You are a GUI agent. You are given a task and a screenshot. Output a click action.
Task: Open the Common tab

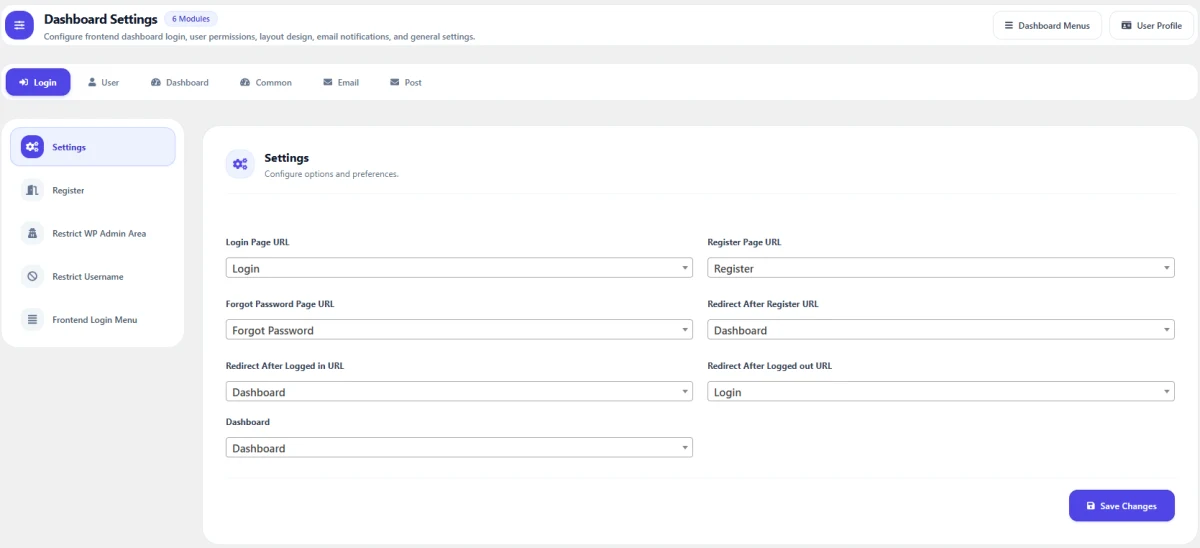click(266, 82)
